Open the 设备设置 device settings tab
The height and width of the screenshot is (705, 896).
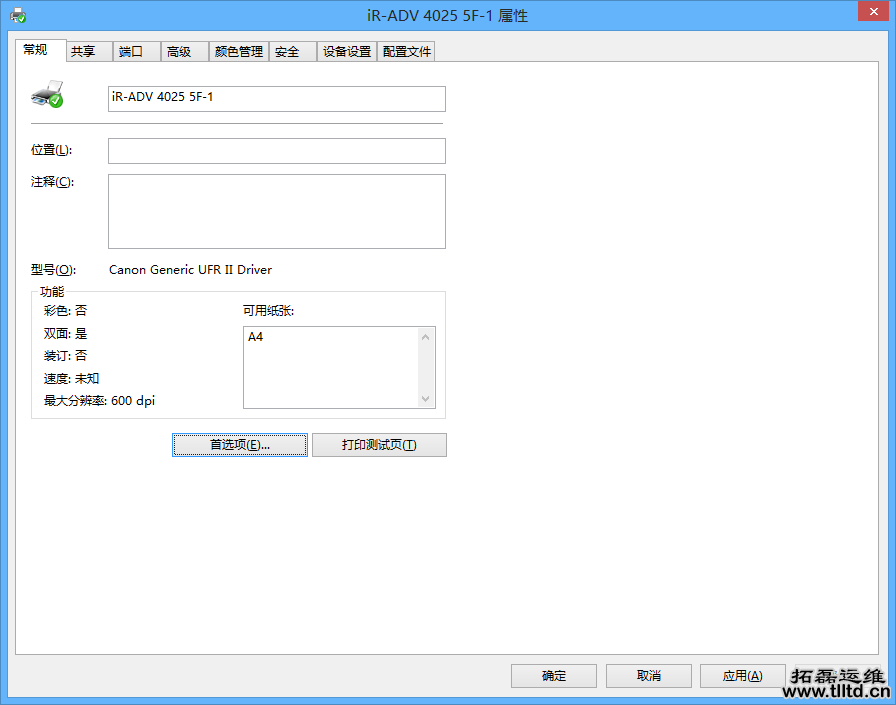[x=346, y=51]
